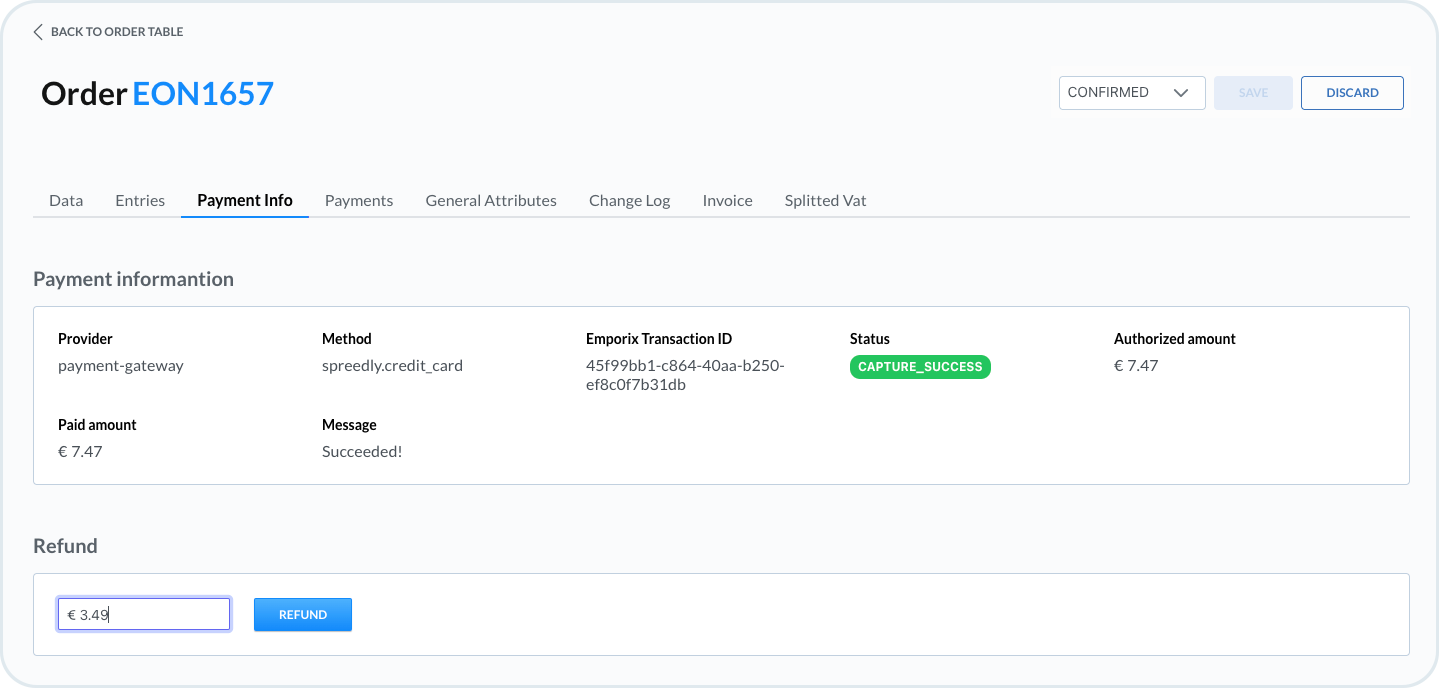Click the Emporix Transaction ID value
Image resolution: width=1439 pixels, height=688 pixels.
click(x=685, y=375)
